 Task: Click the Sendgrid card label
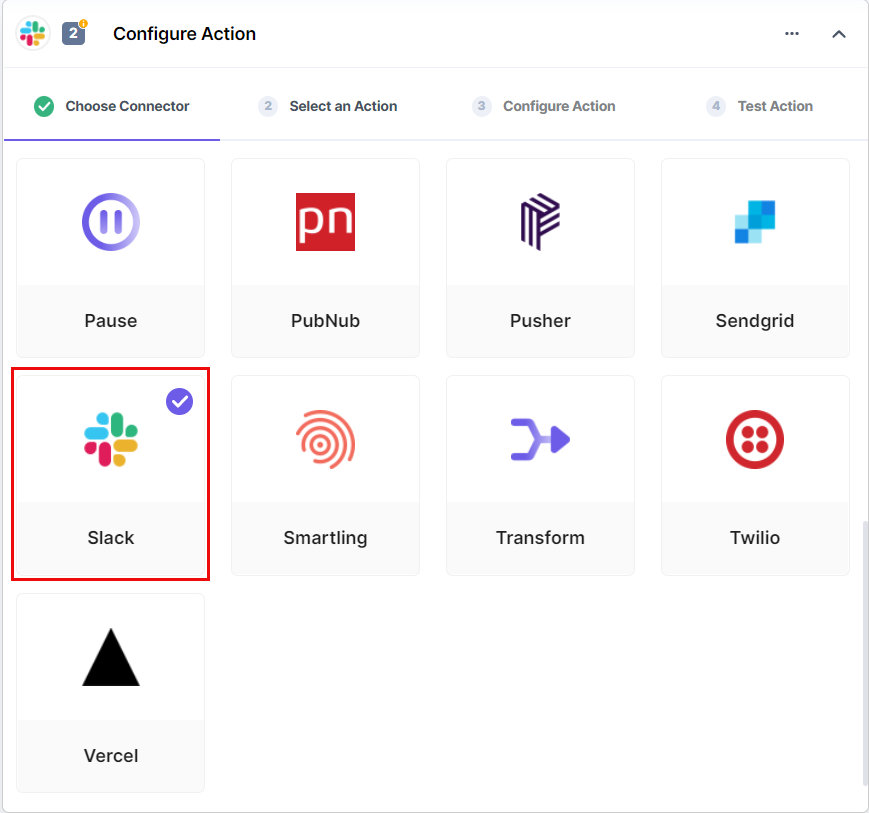(x=755, y=321)
